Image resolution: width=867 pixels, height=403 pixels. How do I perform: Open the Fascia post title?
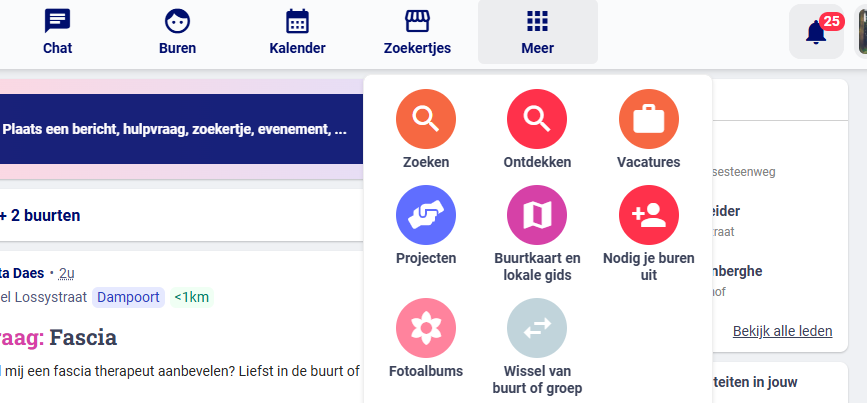pyautogui.click(x=83, y=337)
